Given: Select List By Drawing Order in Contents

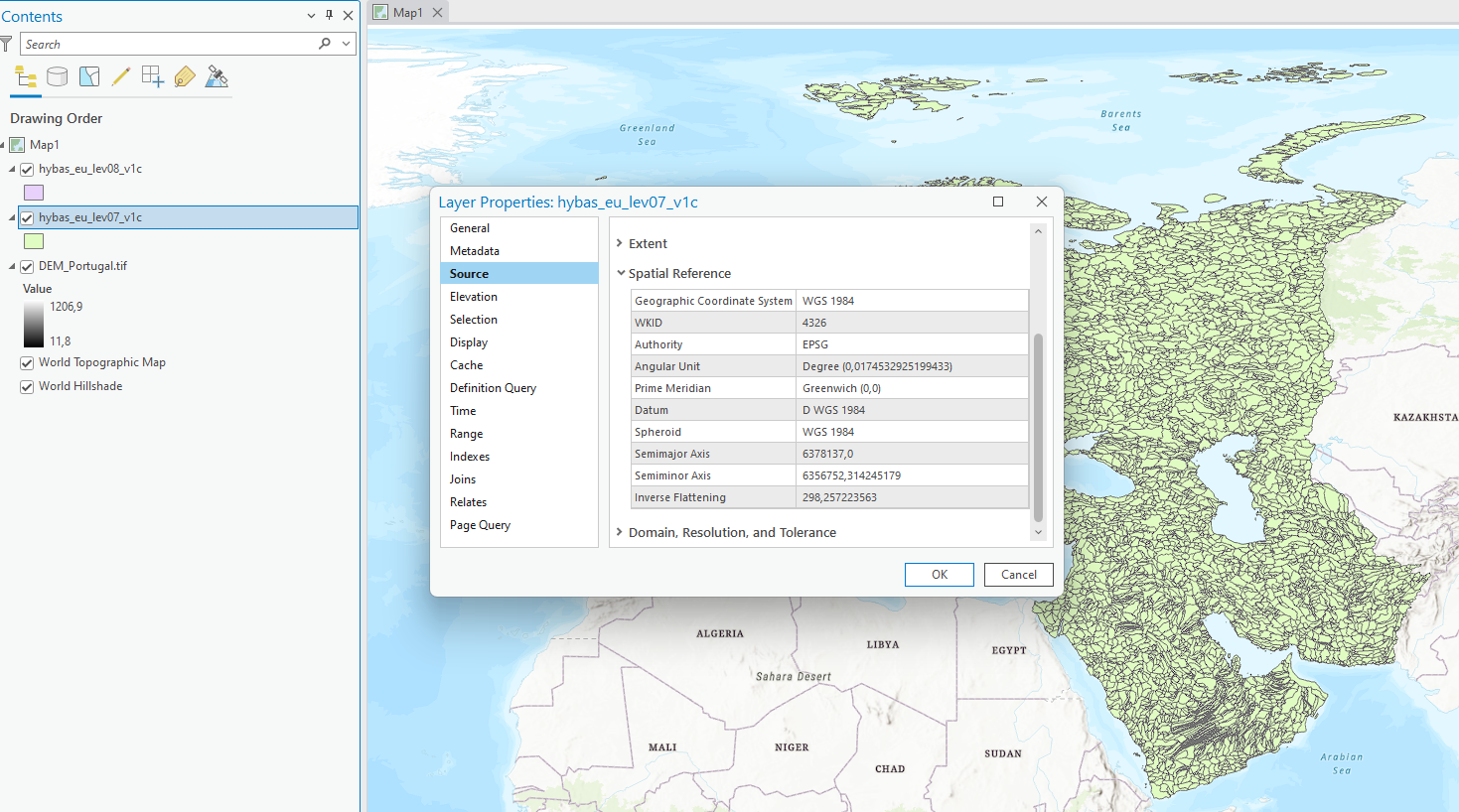Looking at the screenshot, I should click(26, 76).
